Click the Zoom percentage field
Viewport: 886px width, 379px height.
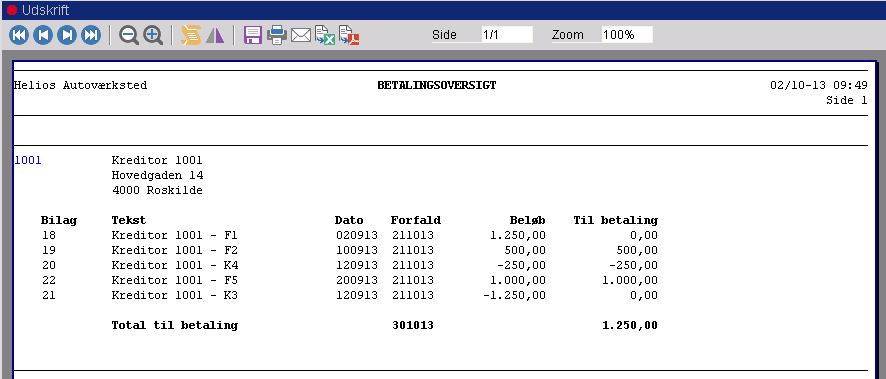coord(627,34)
